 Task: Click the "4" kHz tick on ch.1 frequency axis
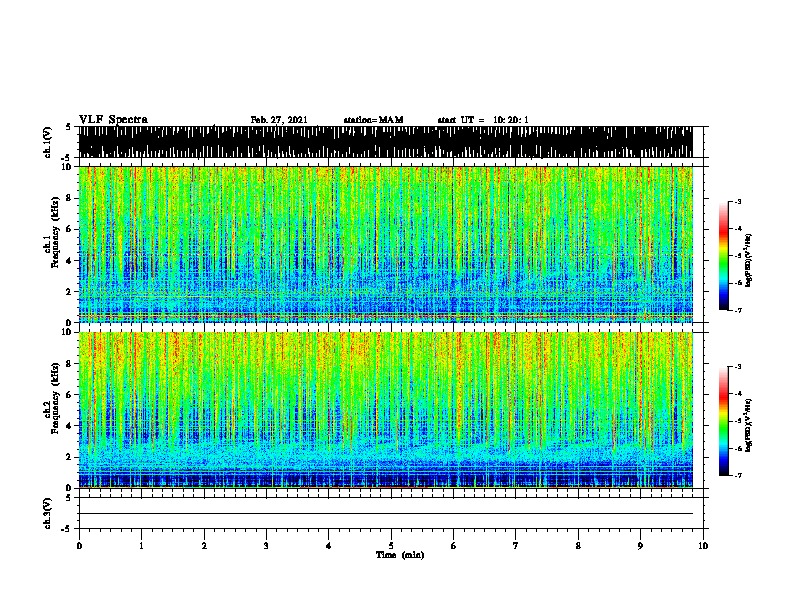[x=70, y=261]
